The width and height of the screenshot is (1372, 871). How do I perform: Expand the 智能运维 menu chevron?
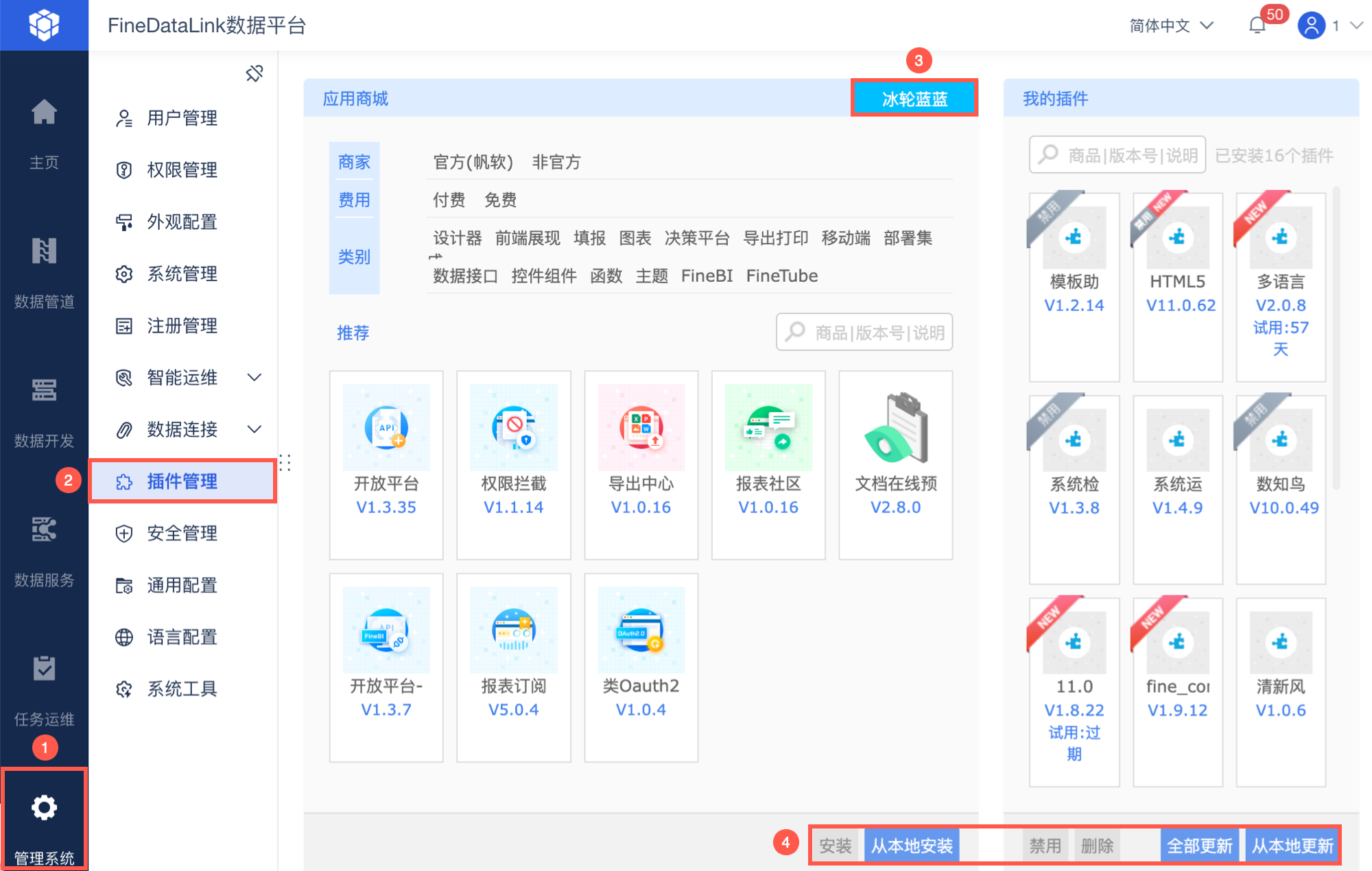pyautogui.click(x=255, y=377)
